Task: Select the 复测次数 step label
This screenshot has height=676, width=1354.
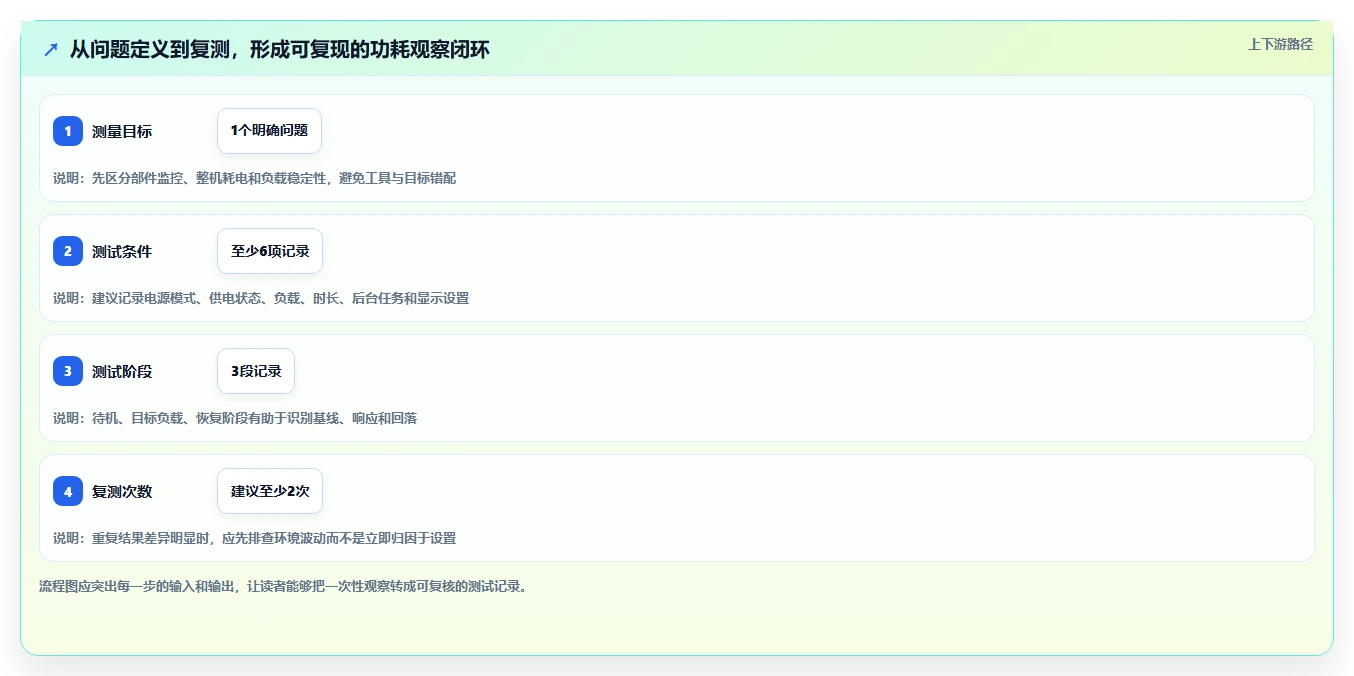Action: 122,491
